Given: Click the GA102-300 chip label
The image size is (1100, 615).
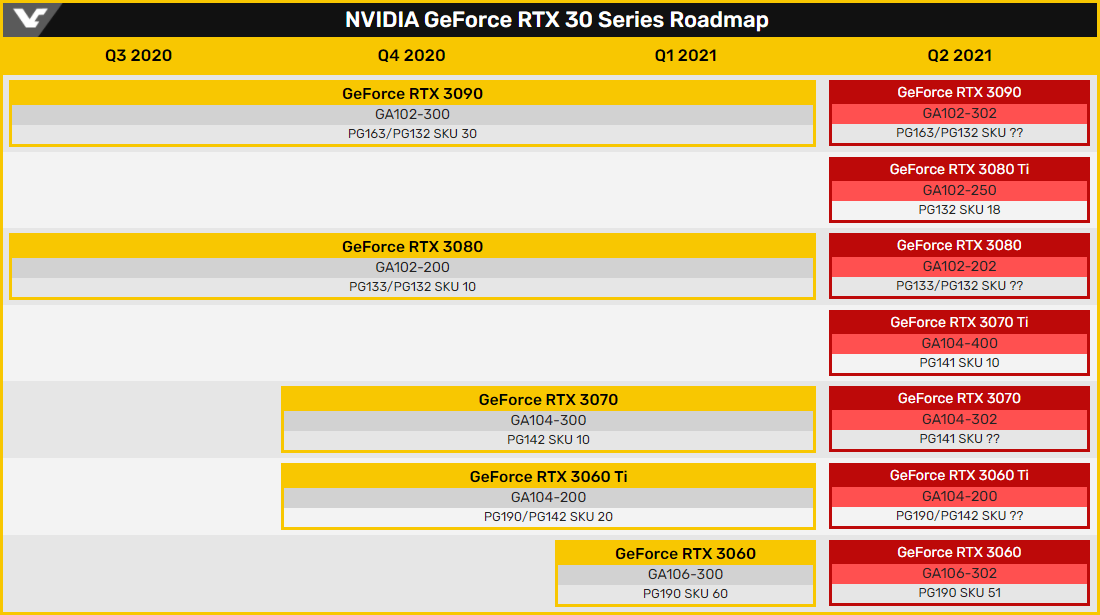Looking at the screenshot, I should click(x=412, y=114).
